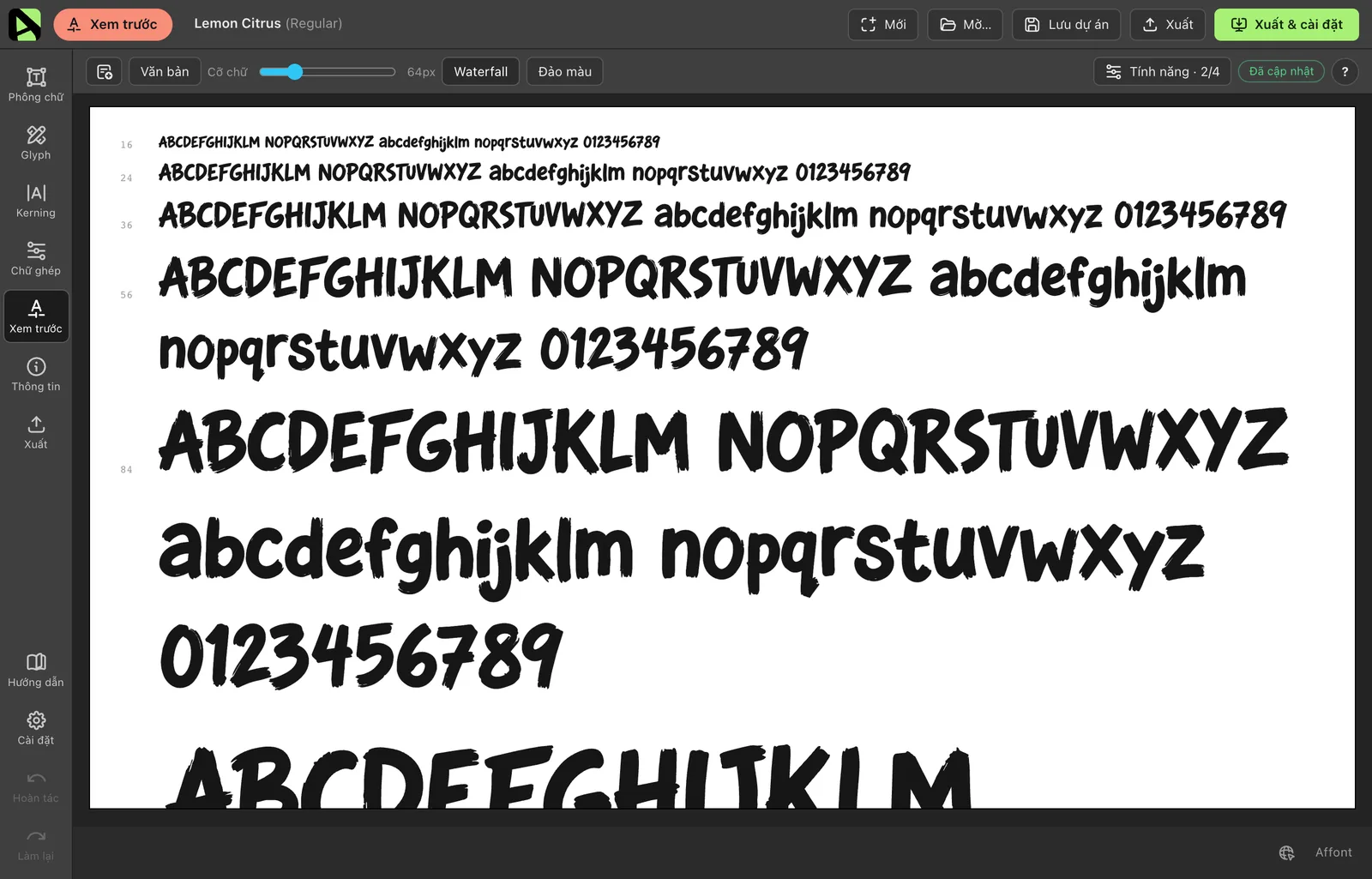The width and height of the screenshot is (1372, 879).
Task: Switch to the Văn bản preview mode
Action: tap(165, 72)
